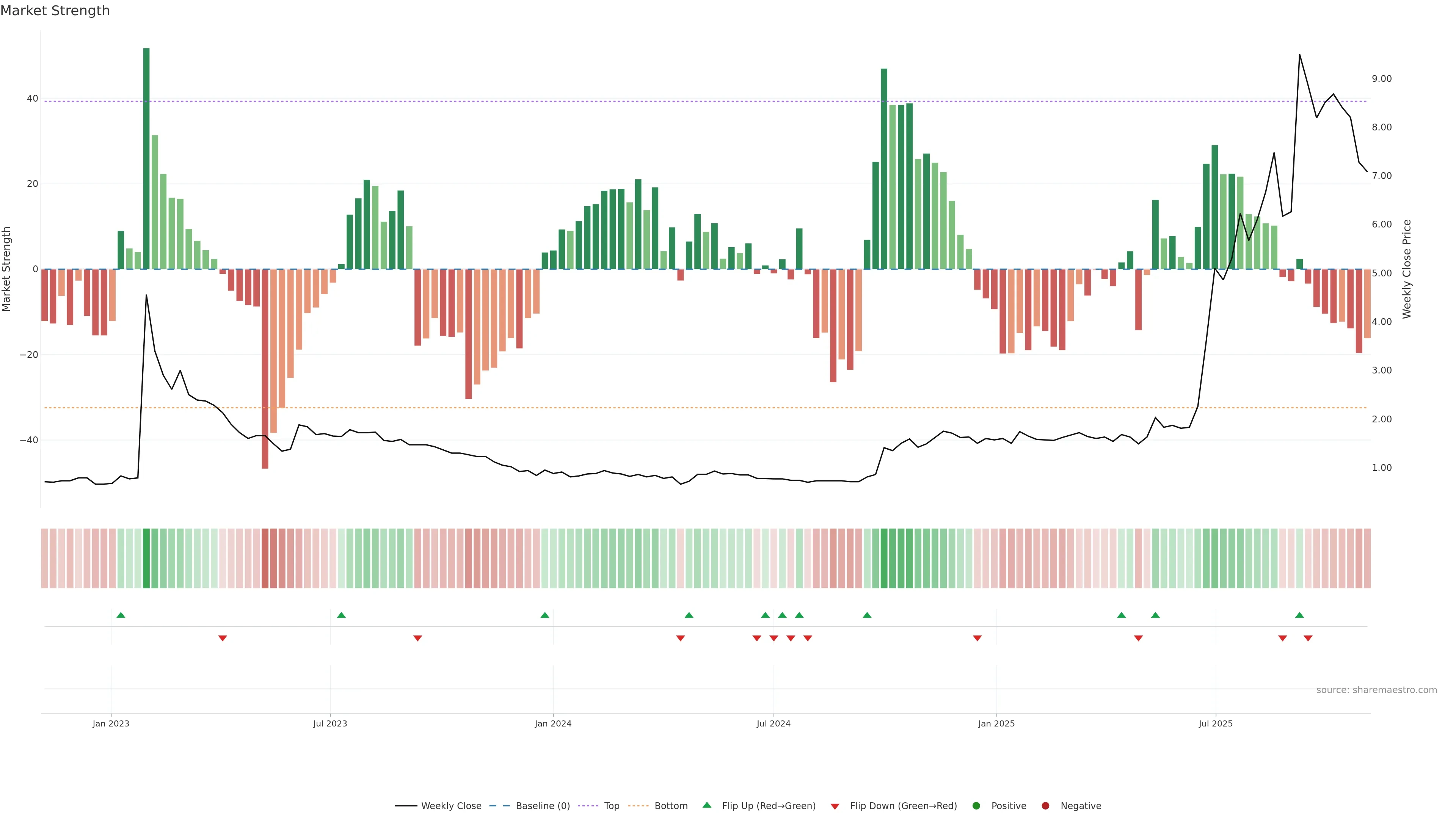Image resolution: width=1456 pixels, height=819 pixels.
Task: Click the source: sharemaestro.com text
Action: (1376, 690)
